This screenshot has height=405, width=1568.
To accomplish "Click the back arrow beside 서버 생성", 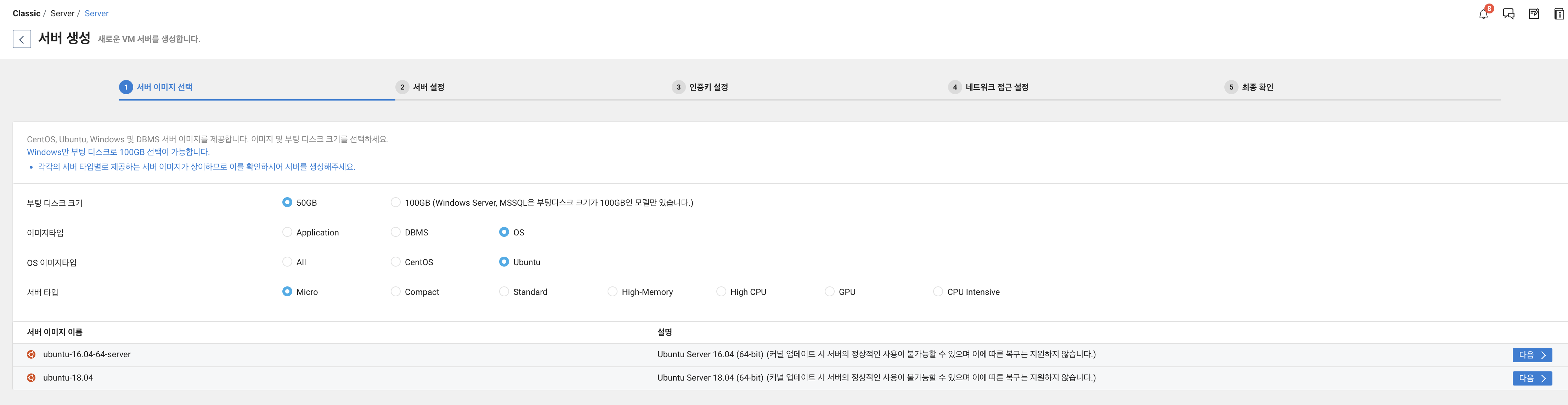I will pos(22,39).
